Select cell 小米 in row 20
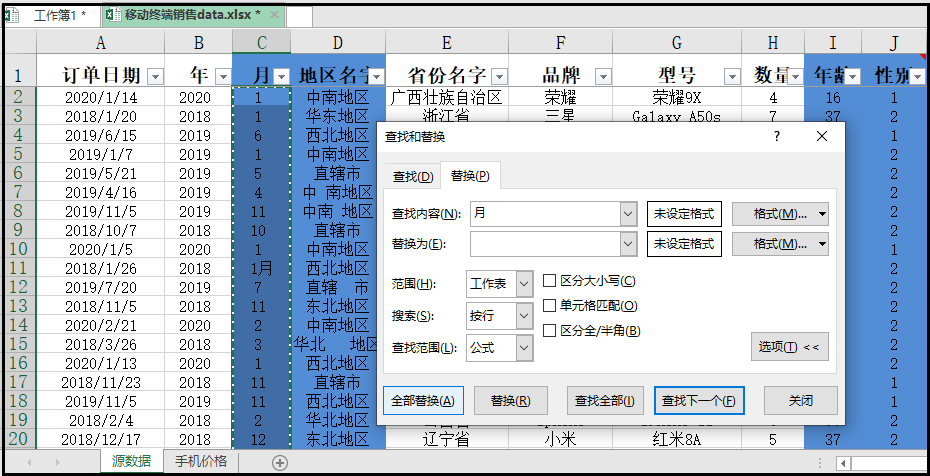The height and width of the screenshot is (476, 930). coord(560,439)
